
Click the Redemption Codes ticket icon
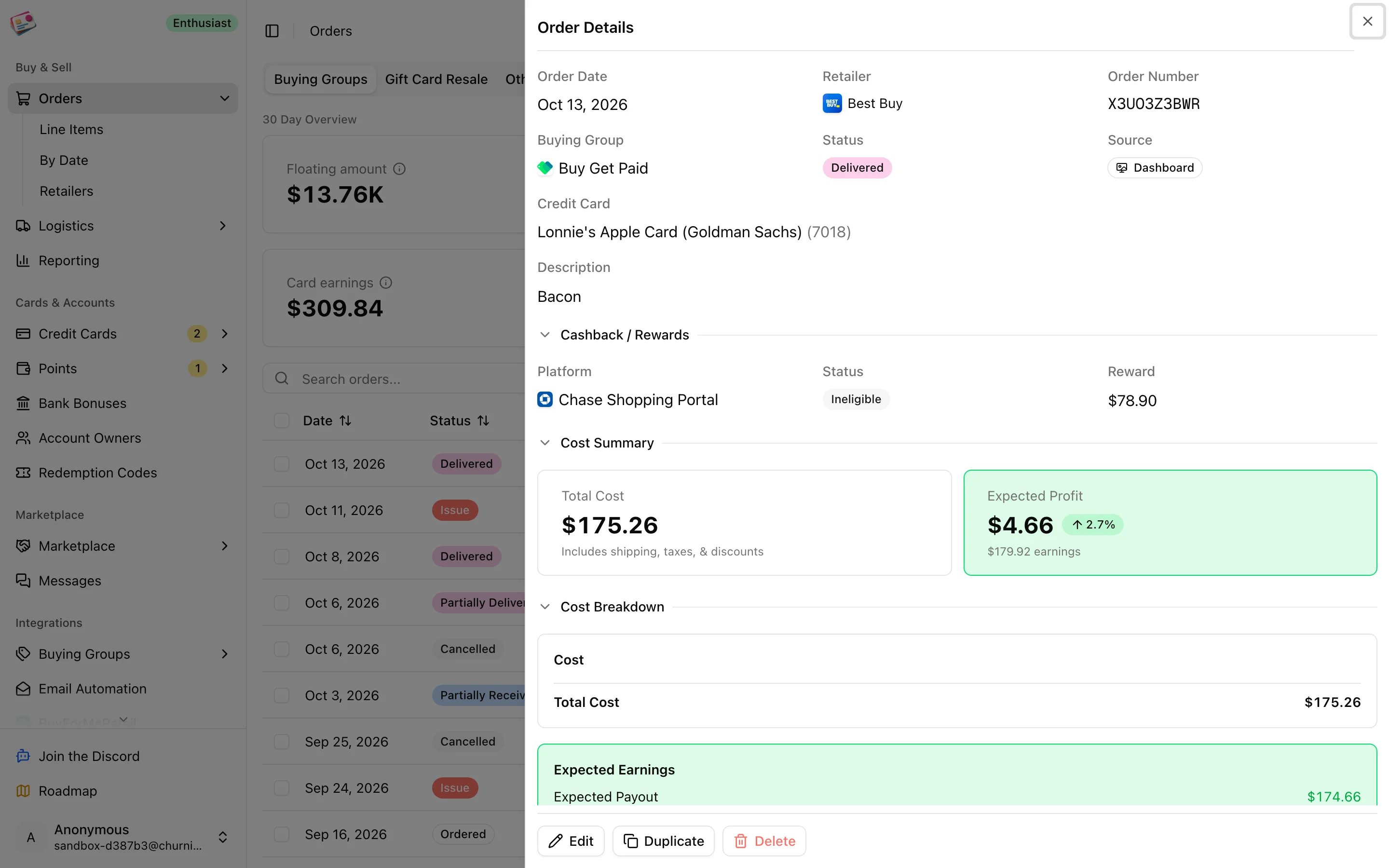[x=23, y=473]
